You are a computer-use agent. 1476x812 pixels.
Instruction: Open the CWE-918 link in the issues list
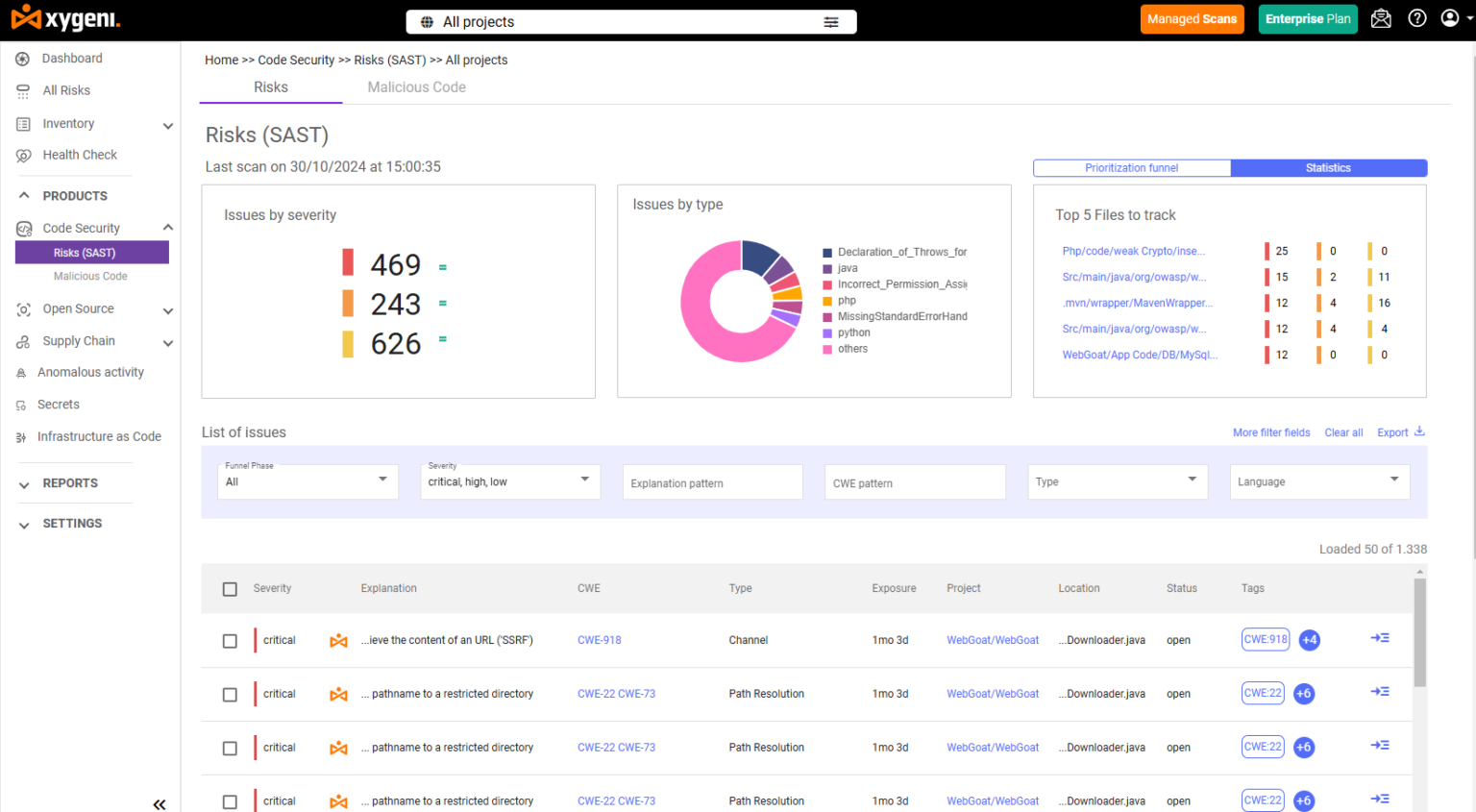coord(599,640)
